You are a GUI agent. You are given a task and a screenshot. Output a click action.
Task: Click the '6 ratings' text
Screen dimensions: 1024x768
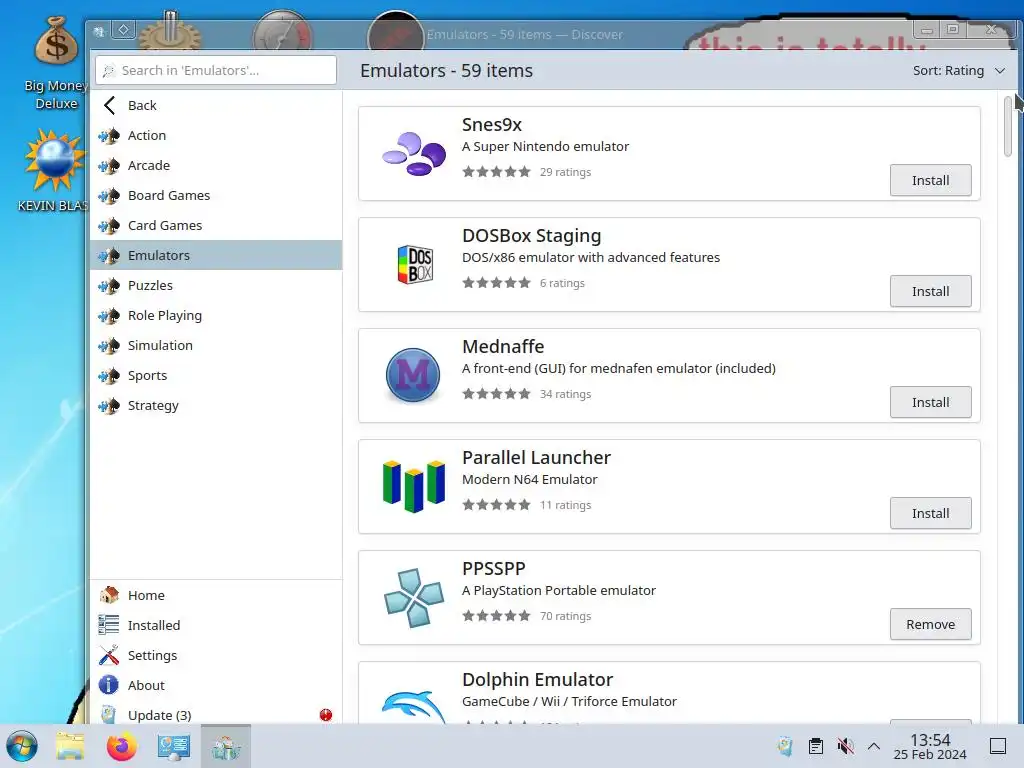click(x=562, y=283)
